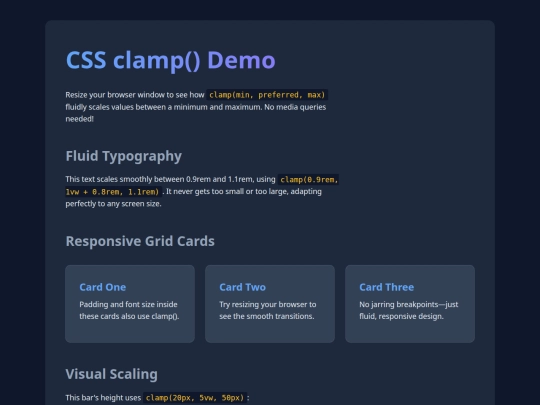This screenshot has height=405, width=540.
Task: Click the "No jarring breakpoints—just" card text
Action: (409, 304)
